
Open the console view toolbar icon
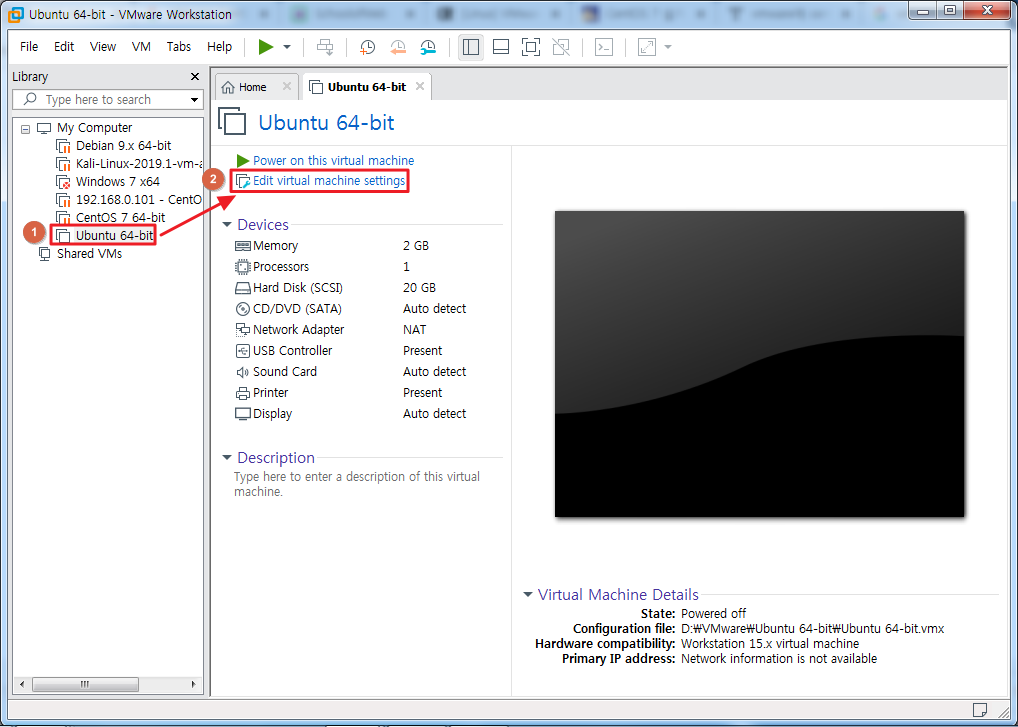click(x=604, y=47)
